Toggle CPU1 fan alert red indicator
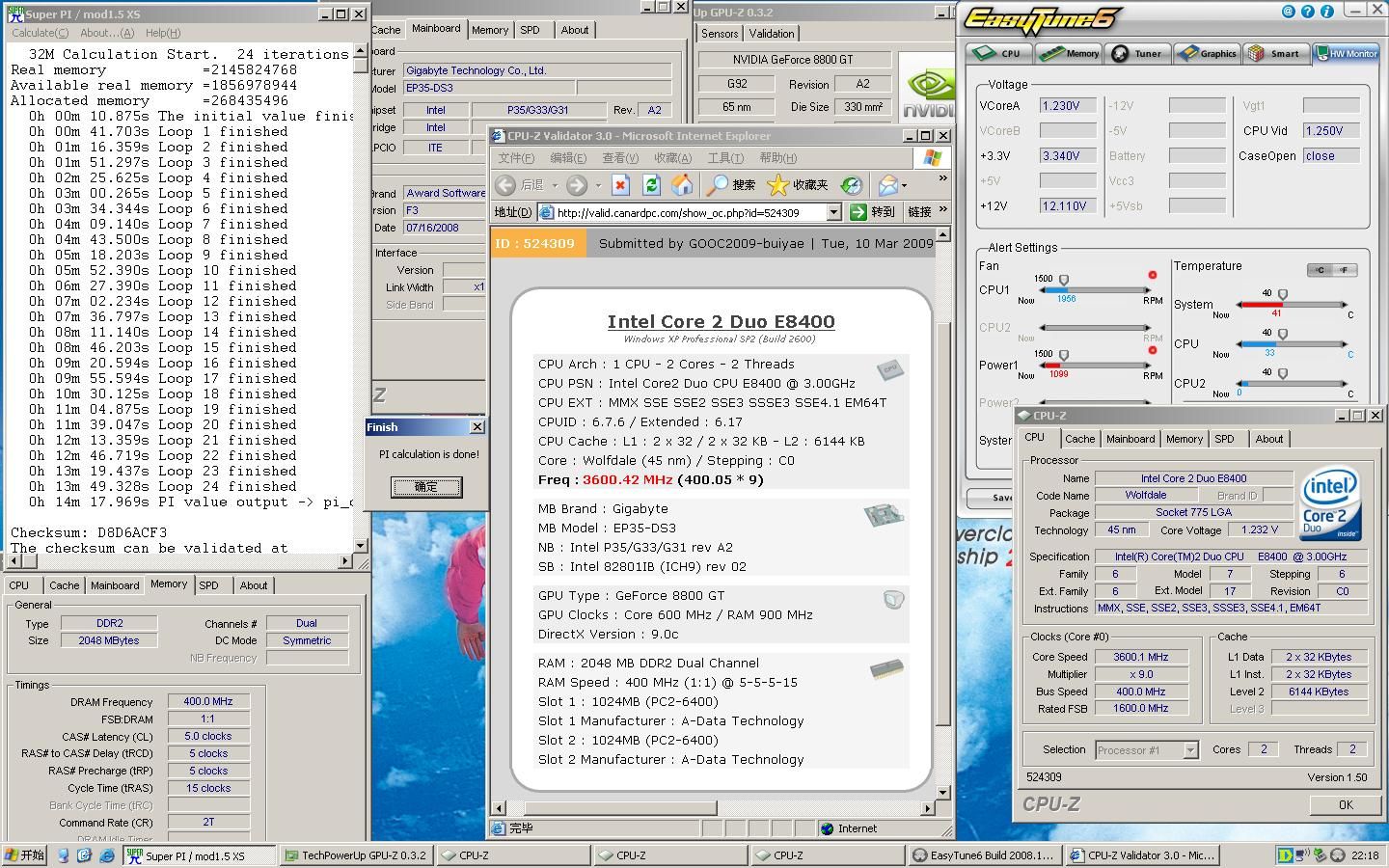 point(1152,275)
